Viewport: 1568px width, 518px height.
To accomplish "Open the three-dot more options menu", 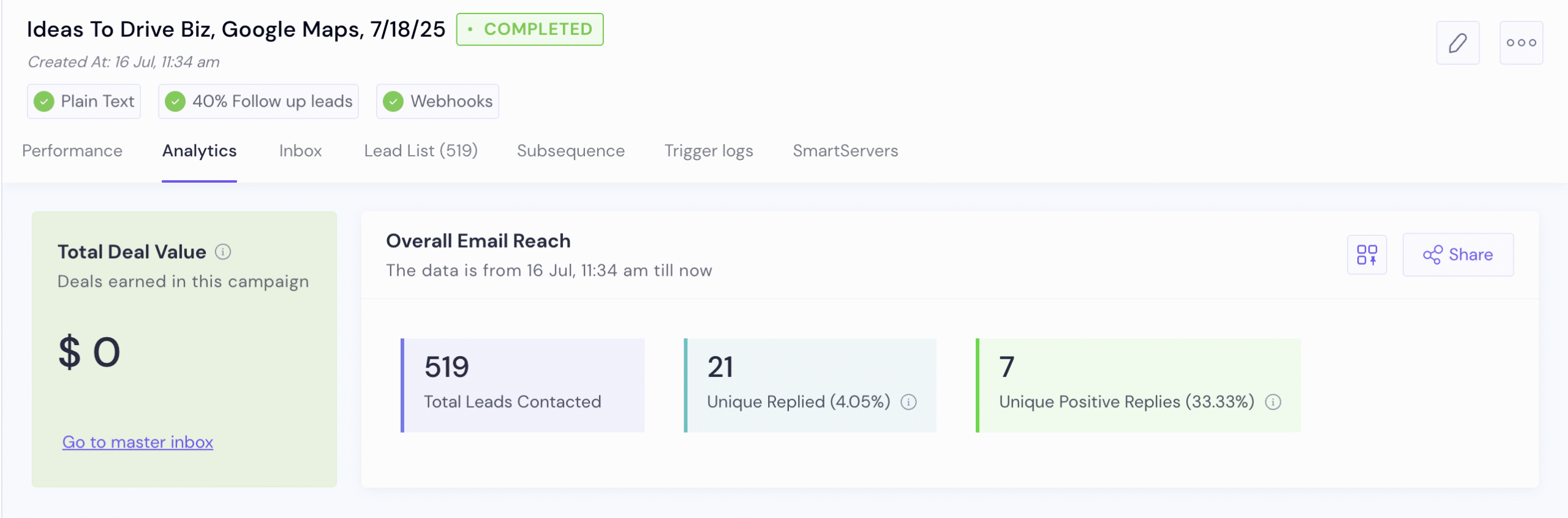I will pos(1521,43).
